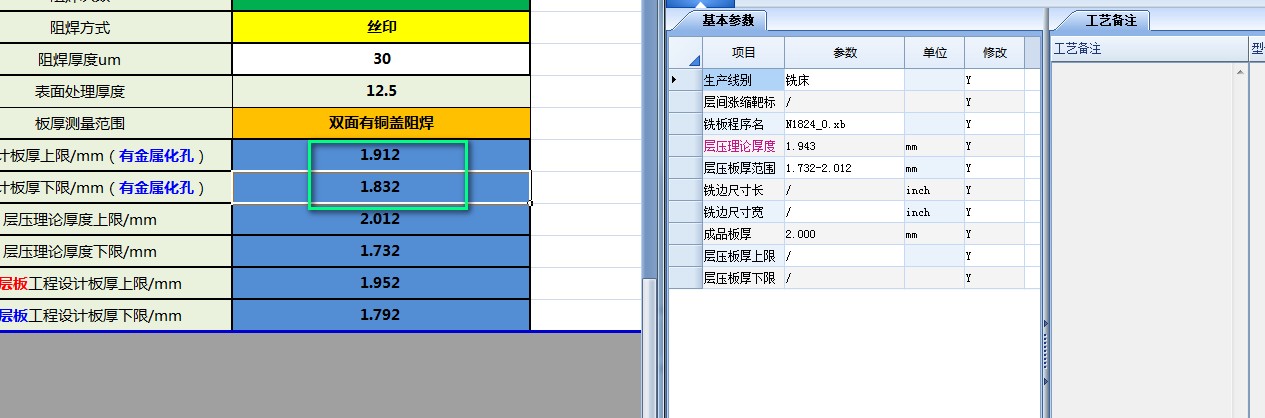This screenshot has height=418, width=1265.
Task: Select the cell with value 1.792
Action: (381, 315)
